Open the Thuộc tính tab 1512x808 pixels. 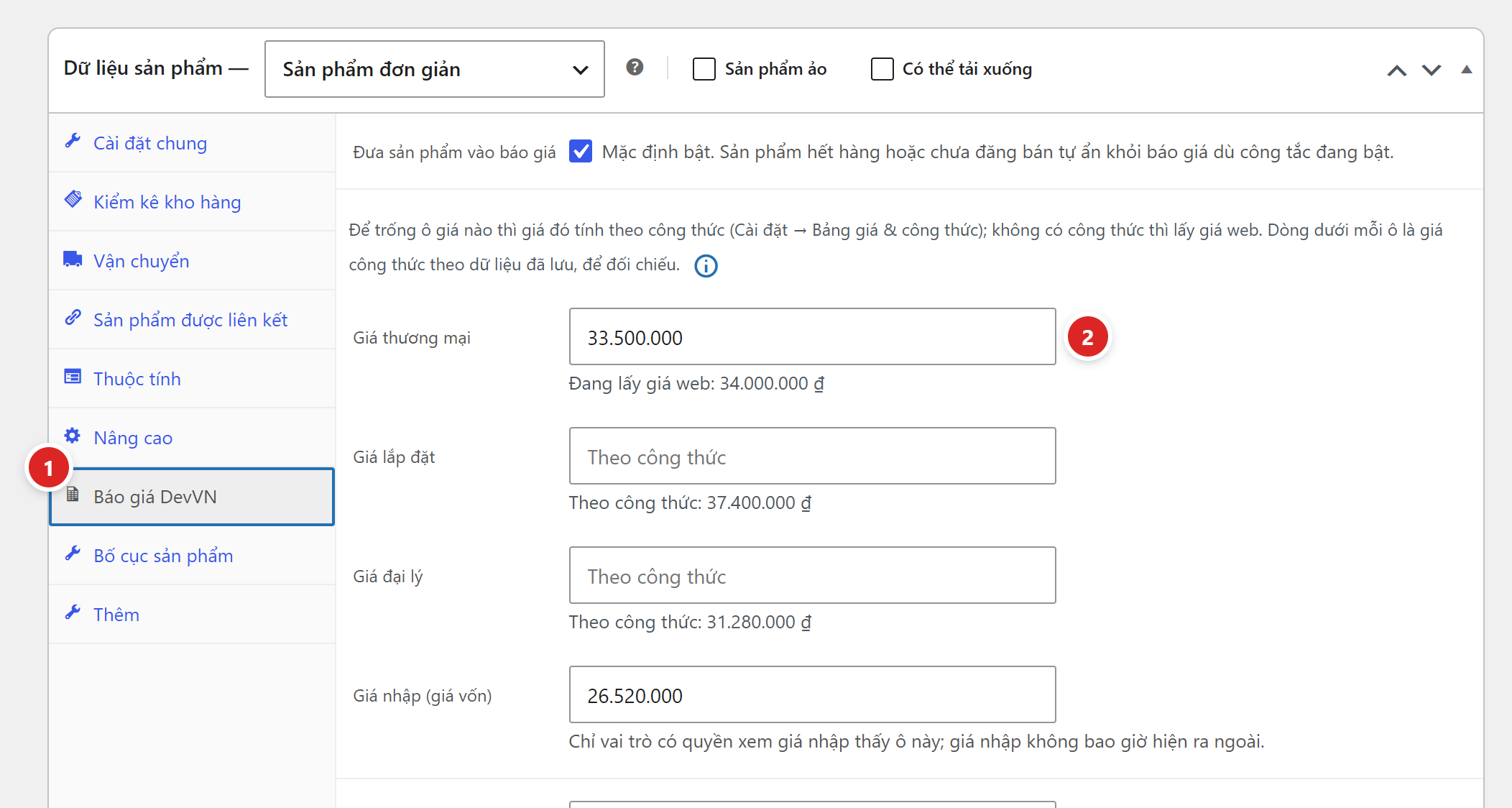[x=192, y=379]
